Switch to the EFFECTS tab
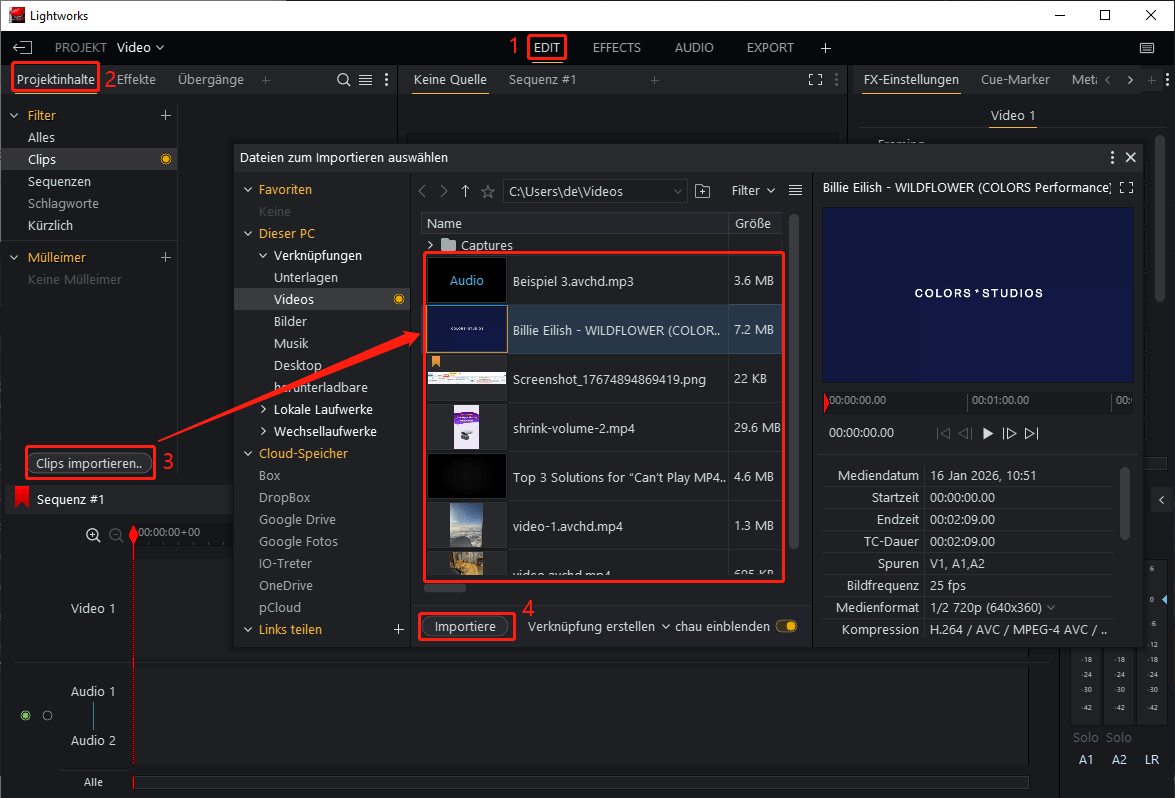1175x798 pixels. 616,48
